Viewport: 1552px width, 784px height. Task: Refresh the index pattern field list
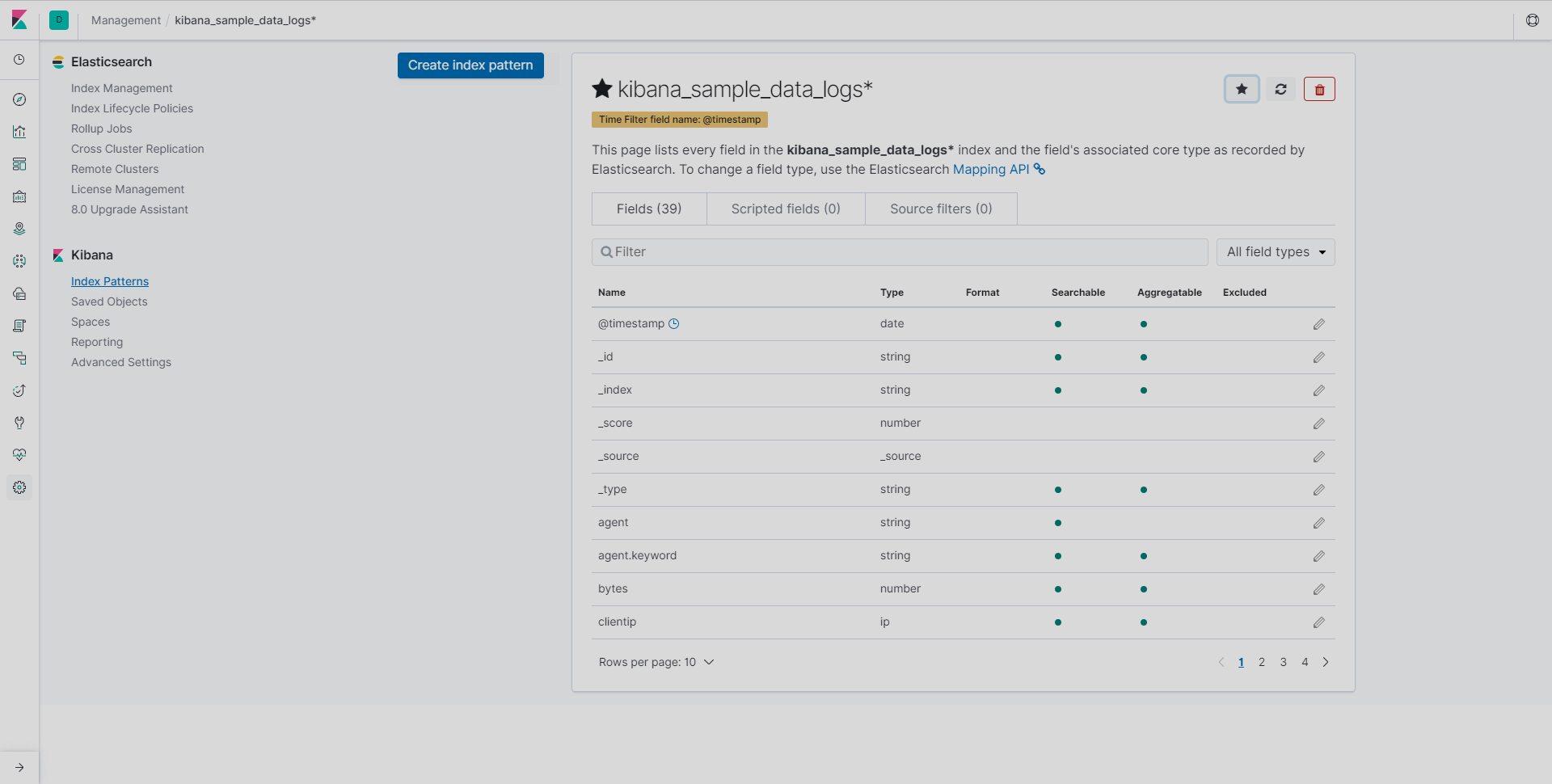(x=1280, y=89)
